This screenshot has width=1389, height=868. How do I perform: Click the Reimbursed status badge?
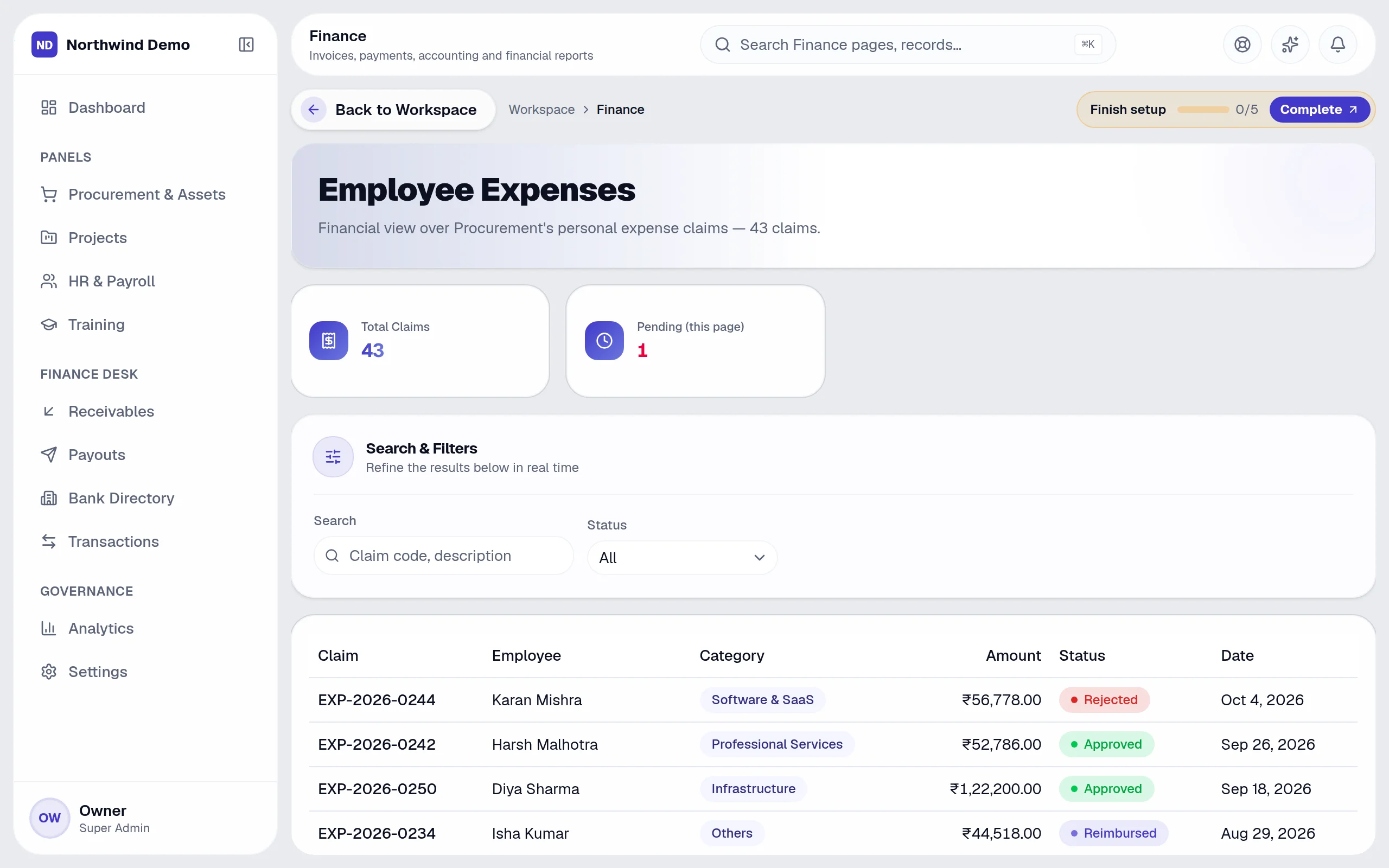[1113, 834]
